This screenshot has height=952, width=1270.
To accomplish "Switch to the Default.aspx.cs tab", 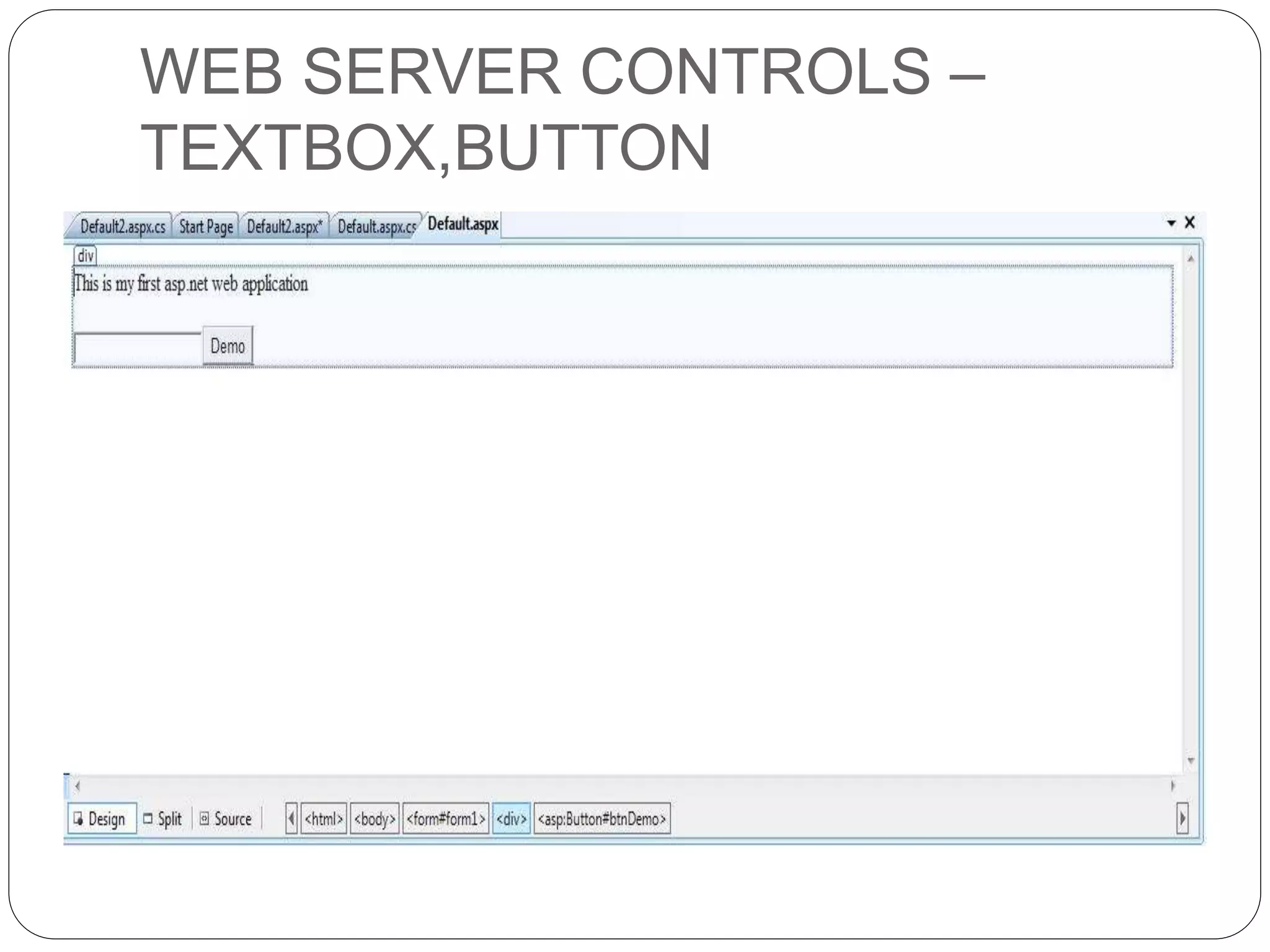I will 376,226.
